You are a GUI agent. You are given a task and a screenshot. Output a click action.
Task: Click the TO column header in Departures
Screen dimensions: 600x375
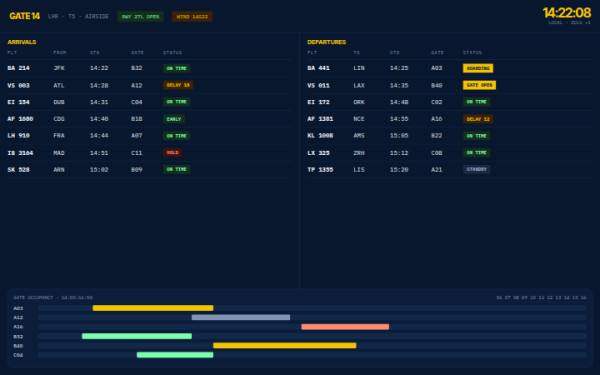[x=357, y=52]
